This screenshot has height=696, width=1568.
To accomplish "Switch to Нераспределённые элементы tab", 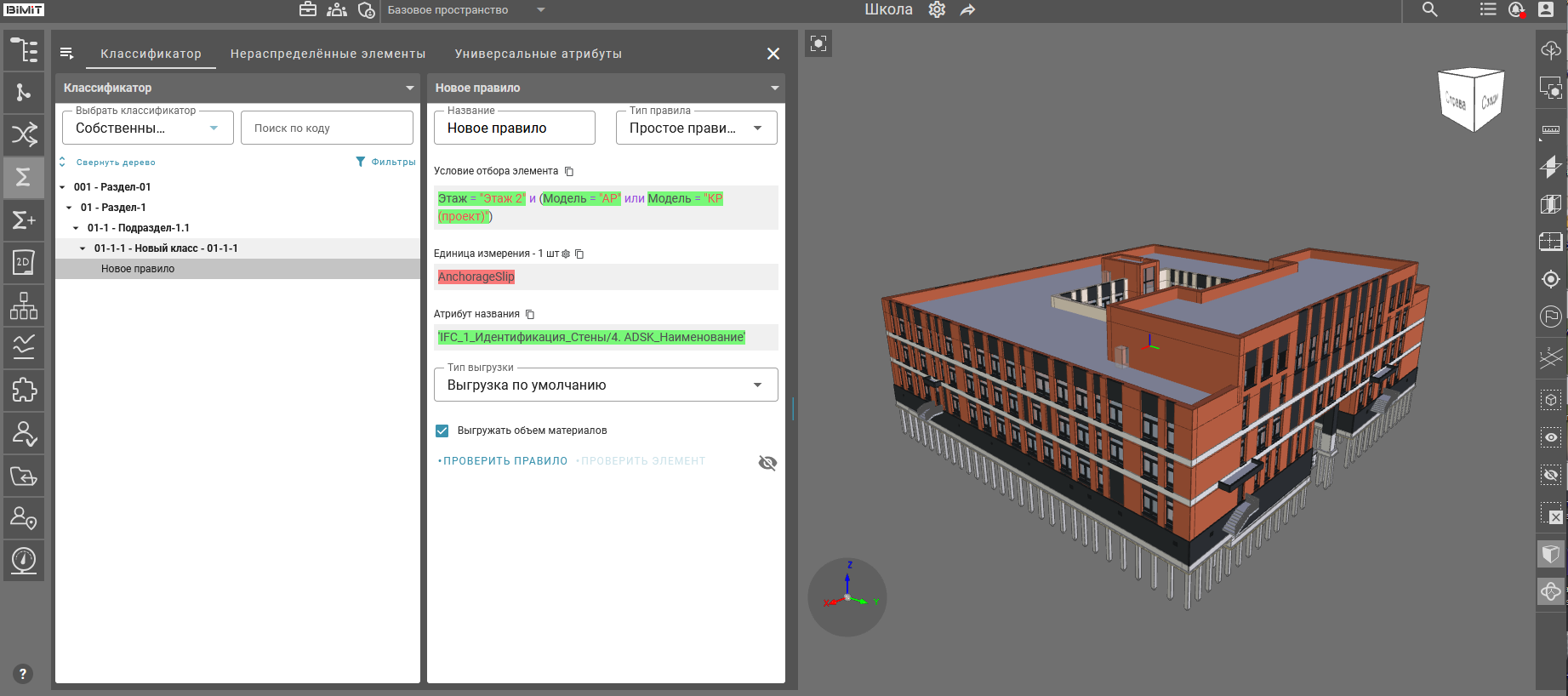I will (x=328, y=54).
